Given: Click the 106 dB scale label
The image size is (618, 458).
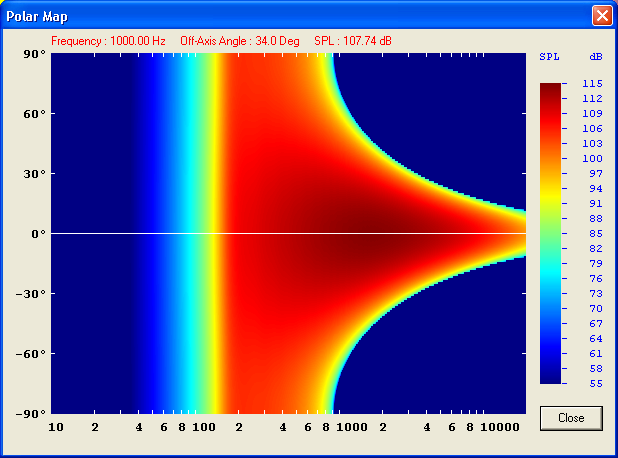Looking at the screenshot, I should click(x=592, y=128).
